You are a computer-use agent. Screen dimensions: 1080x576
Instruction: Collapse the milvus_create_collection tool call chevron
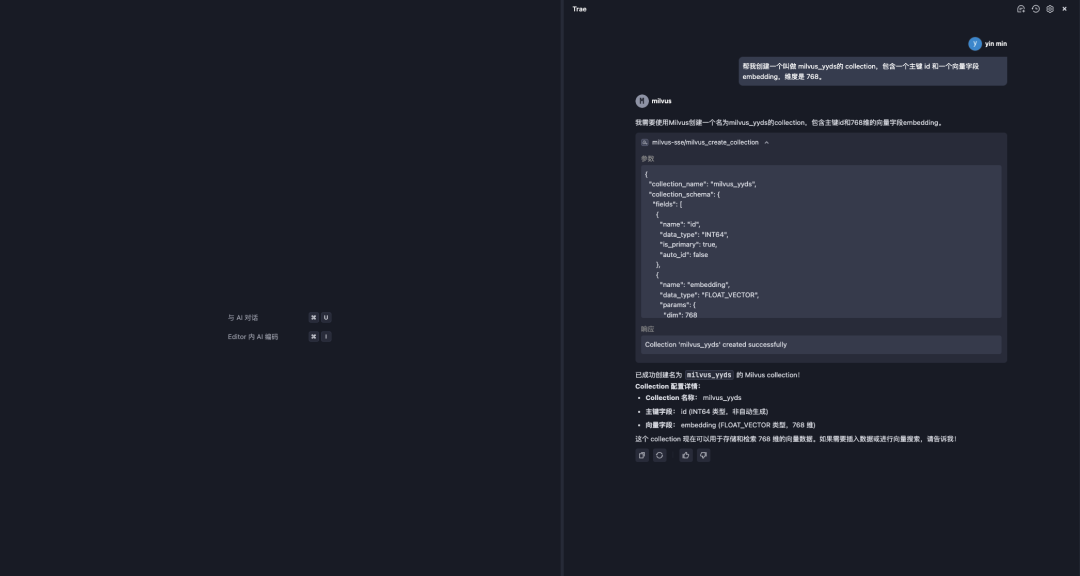click(767, 143)
